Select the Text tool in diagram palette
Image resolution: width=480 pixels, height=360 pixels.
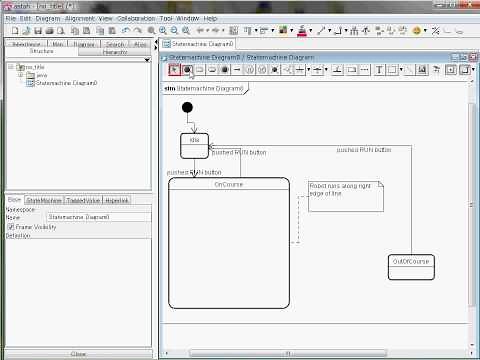pos(379,70)
